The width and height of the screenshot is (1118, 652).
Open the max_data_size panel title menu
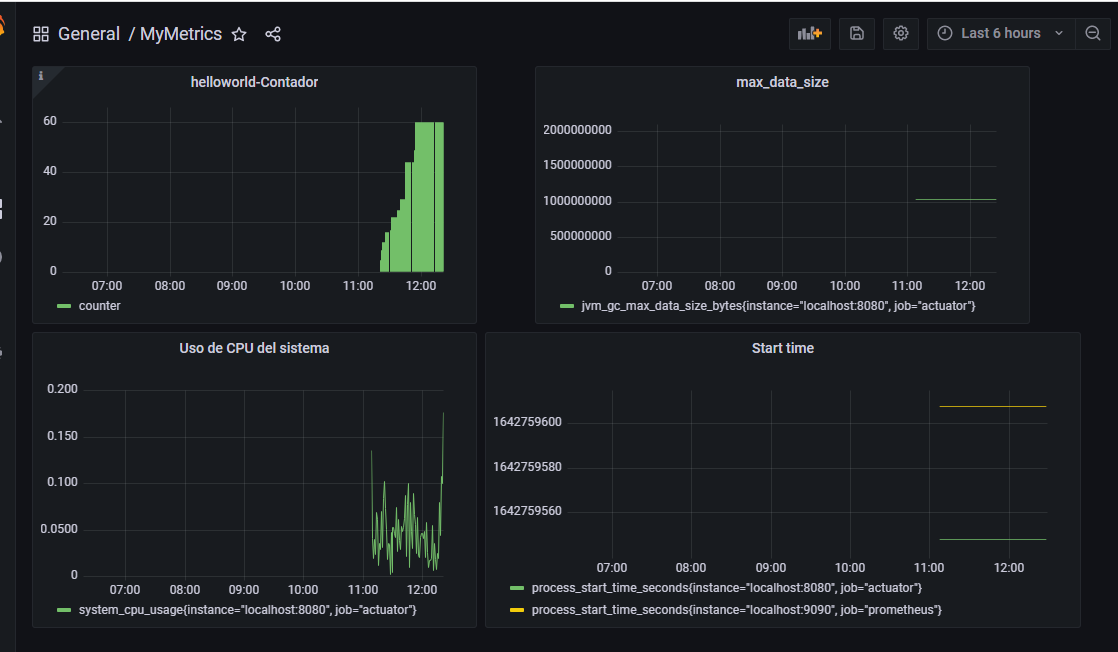point(782,81)
